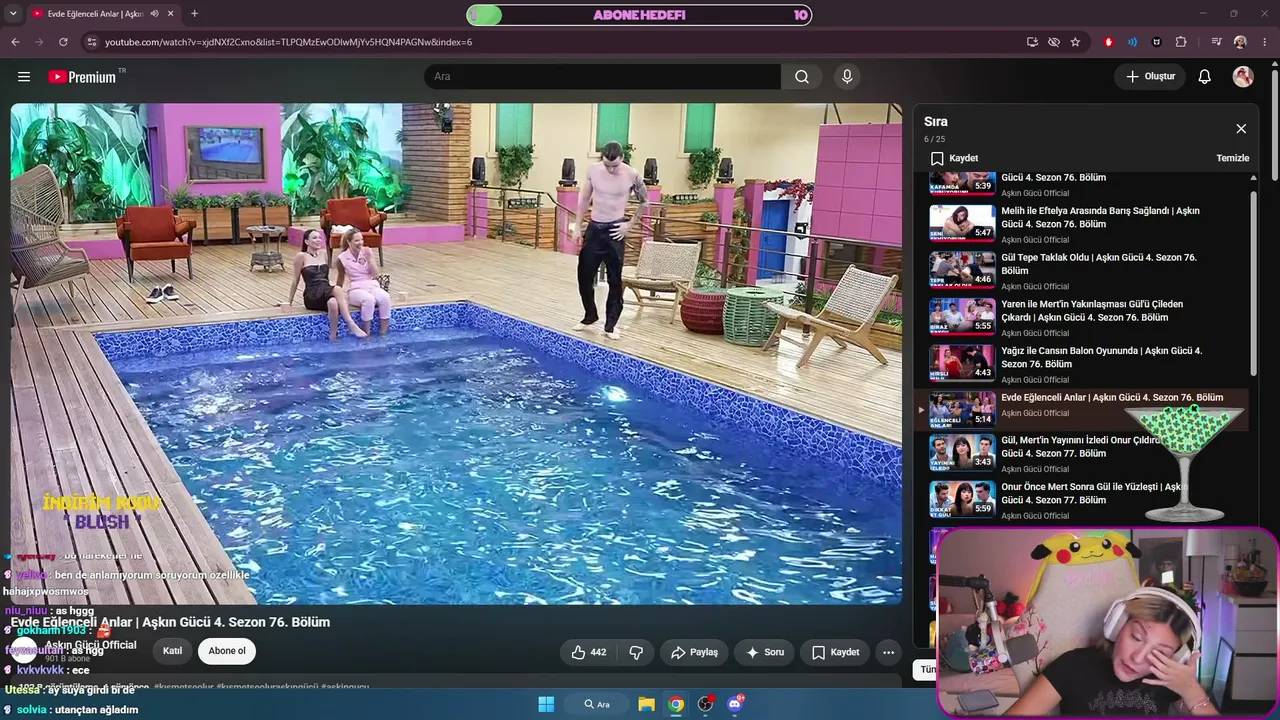This screenshot has height=720, width=1280.
Task: Click the Oluştur create button
Action: tap(1150, 77)
